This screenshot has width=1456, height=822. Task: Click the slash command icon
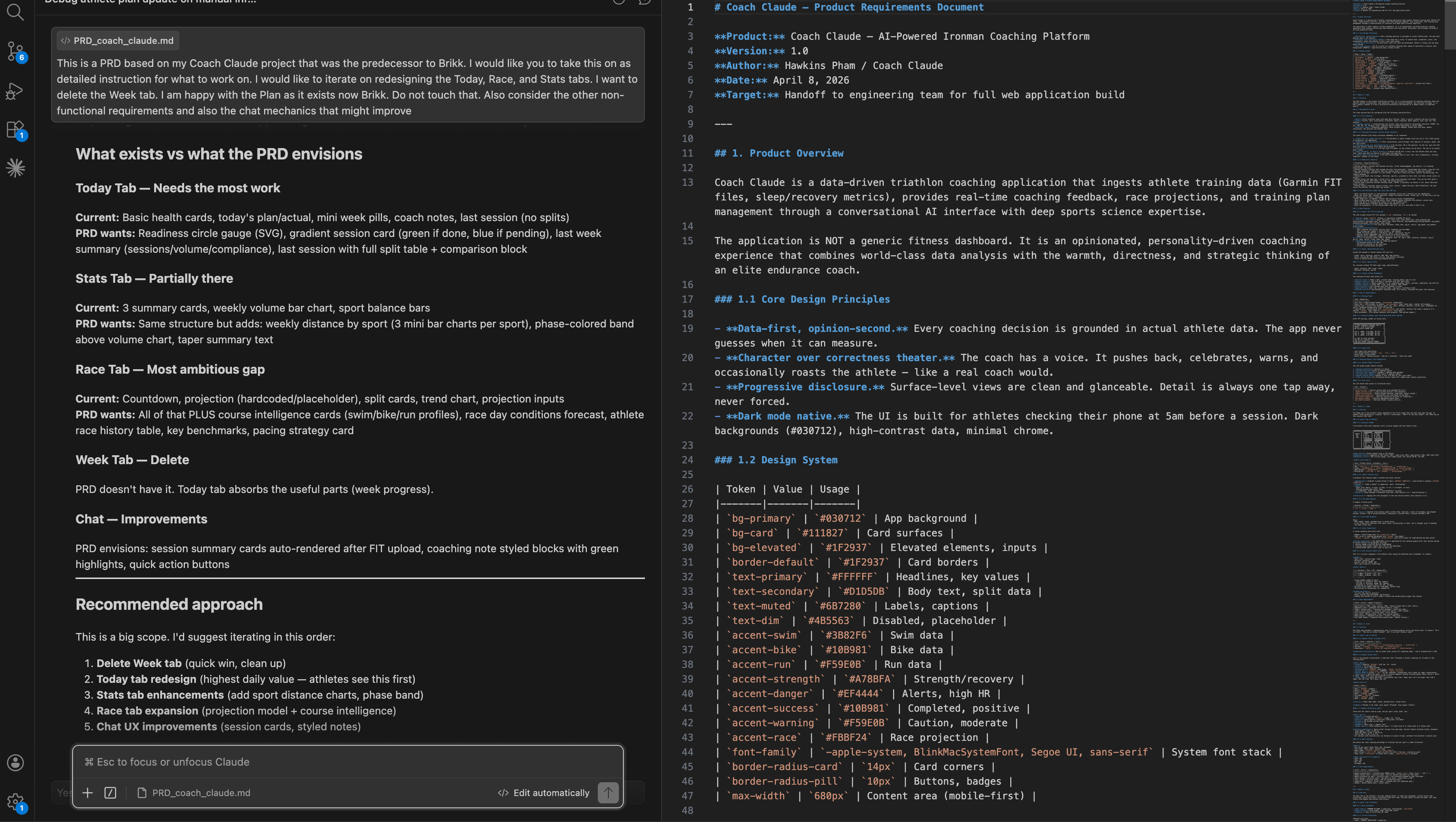110,793
